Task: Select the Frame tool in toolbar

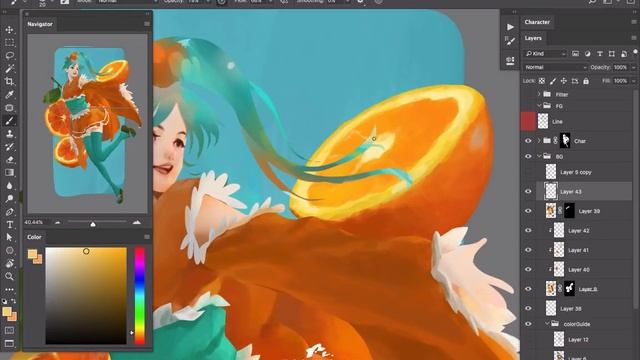Action: [9, 108]
